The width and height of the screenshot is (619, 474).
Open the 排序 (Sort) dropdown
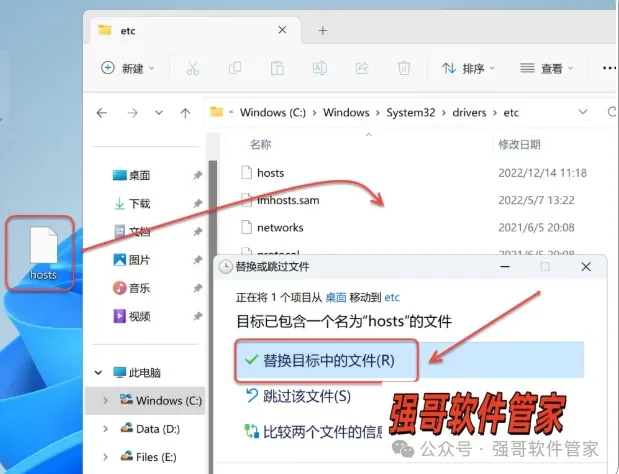pyautogui.click(x=468, y=68)
